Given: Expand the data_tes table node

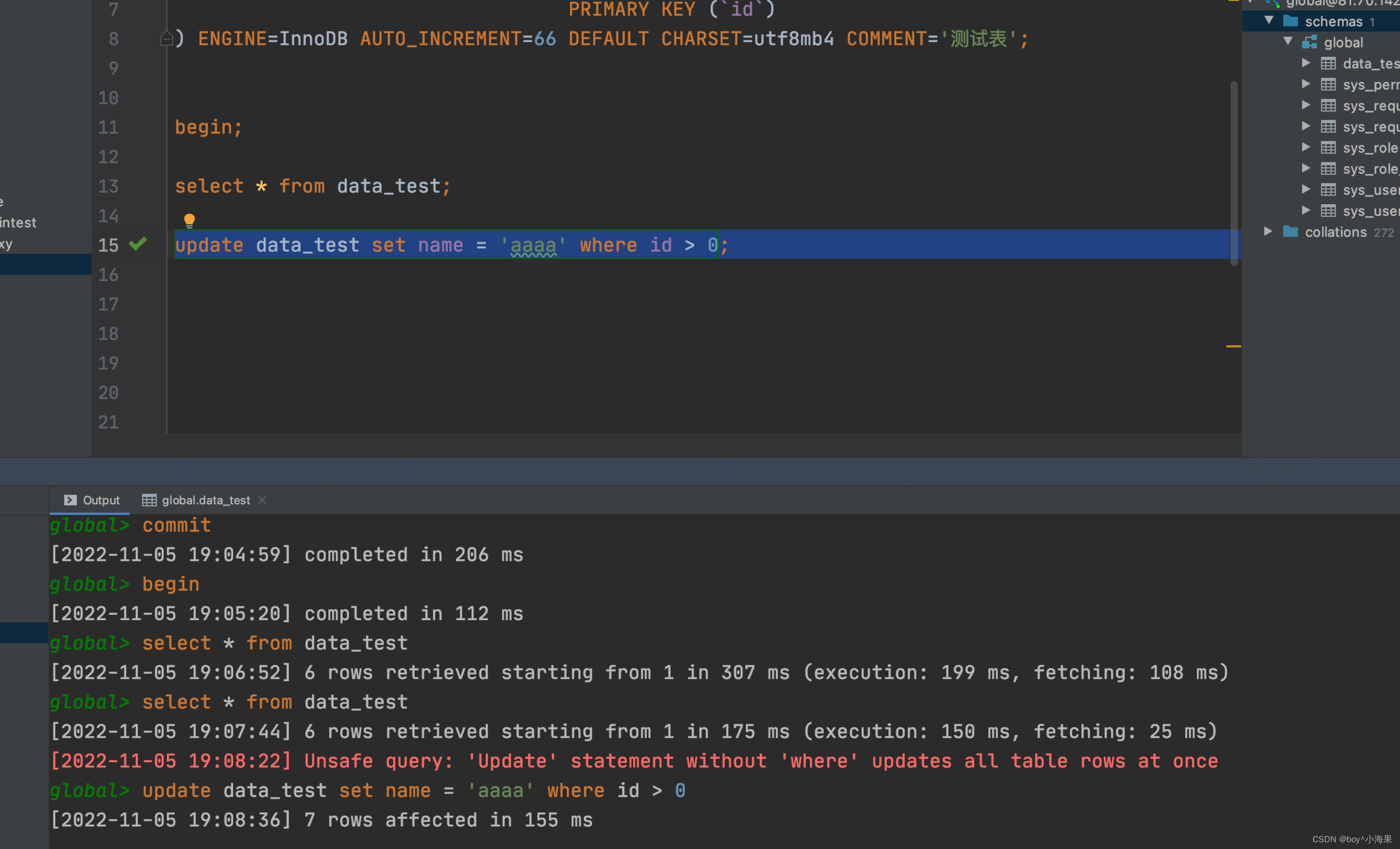Looking at the screenshot, I should 1306,62.
